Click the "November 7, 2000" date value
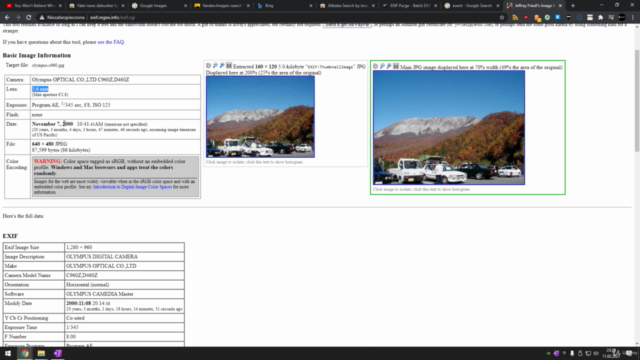This screenshot has width=640, height=360. pyautogui.click(x=52, y=124)
